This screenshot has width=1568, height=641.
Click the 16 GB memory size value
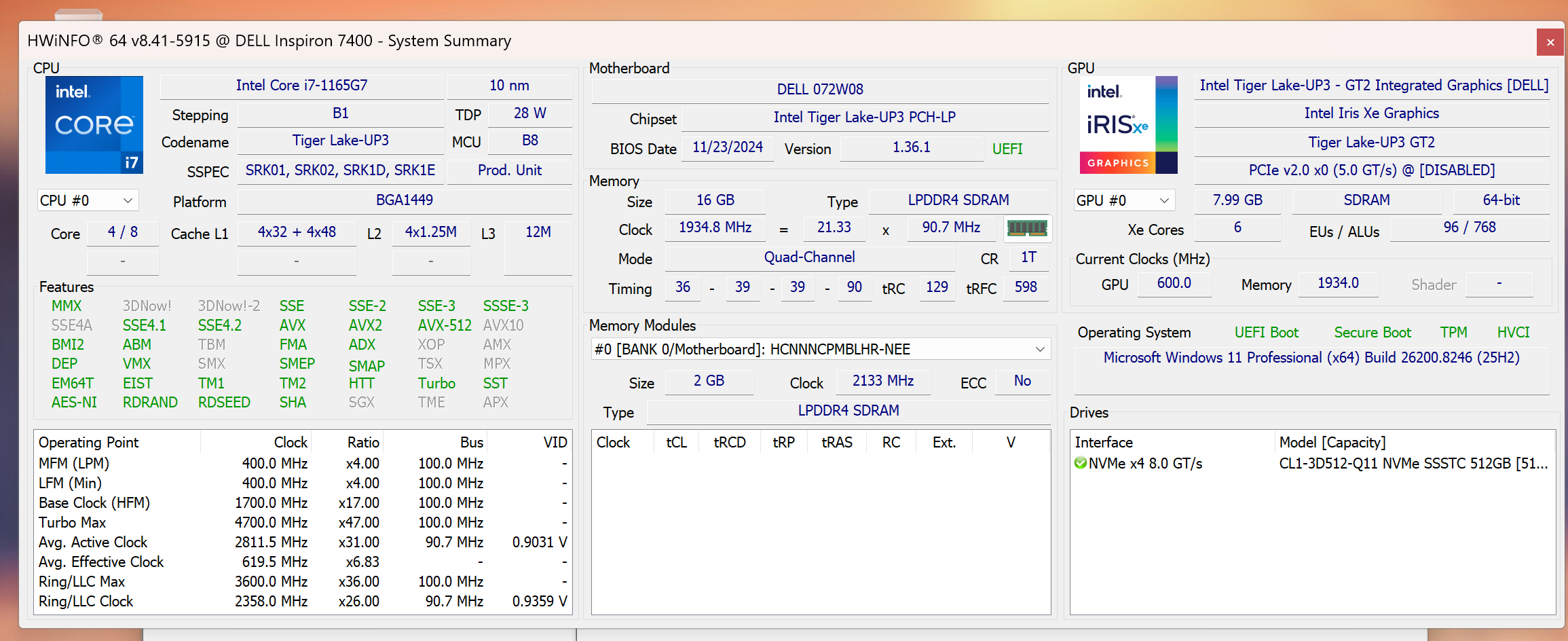(x=715, y=200)
